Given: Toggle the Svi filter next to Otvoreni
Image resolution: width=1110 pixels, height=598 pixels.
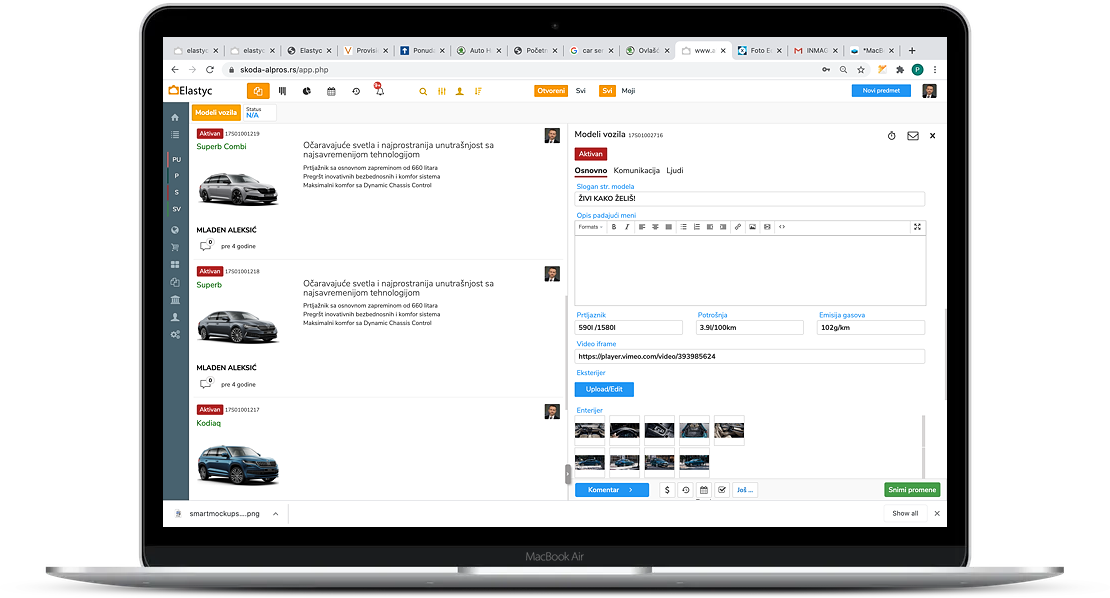Looking at the screenshot, I should [580, 91].
